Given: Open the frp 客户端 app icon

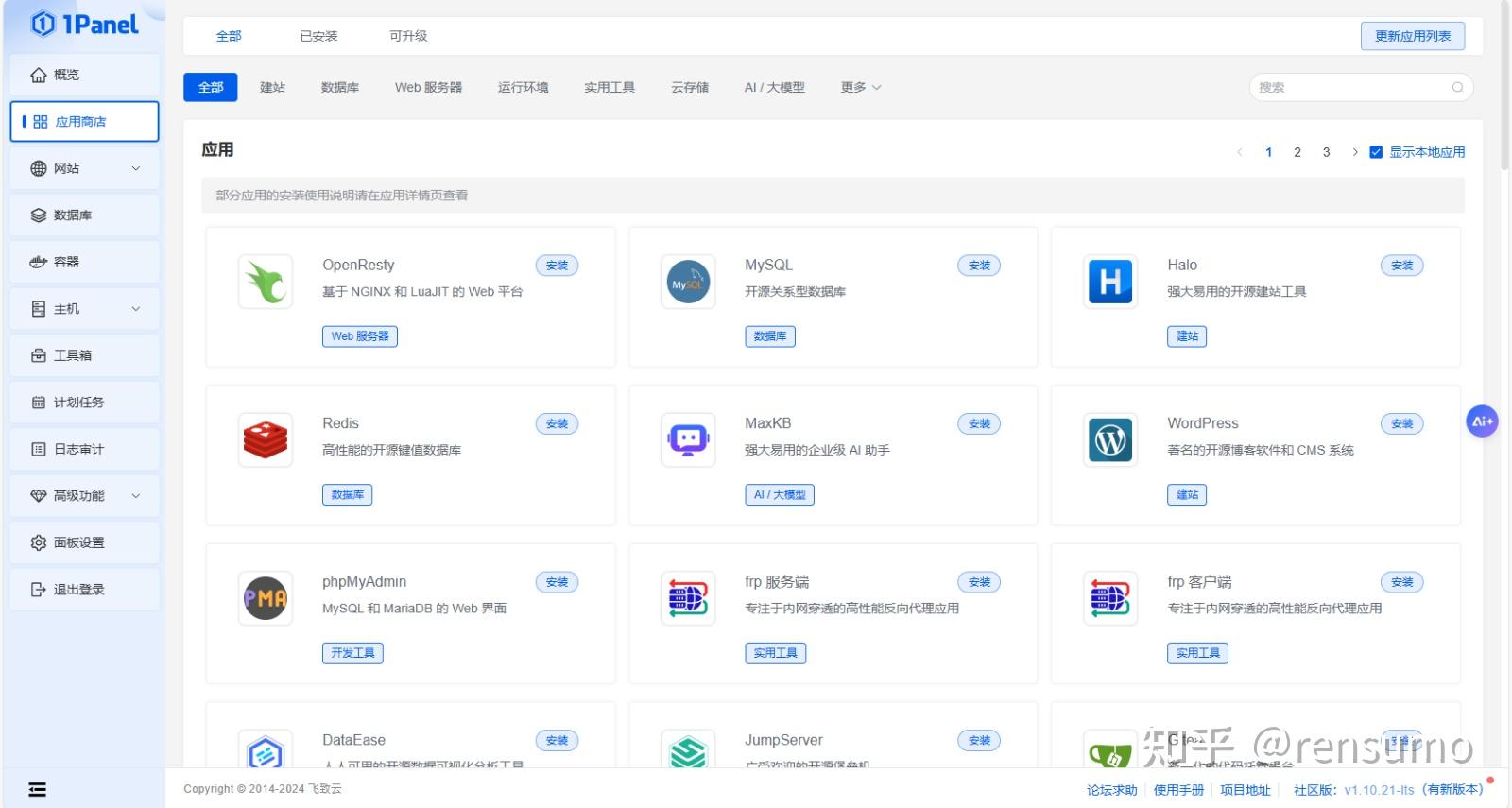Looking at the screenshot, I should pyautogui.click(x=1110, y=598).
